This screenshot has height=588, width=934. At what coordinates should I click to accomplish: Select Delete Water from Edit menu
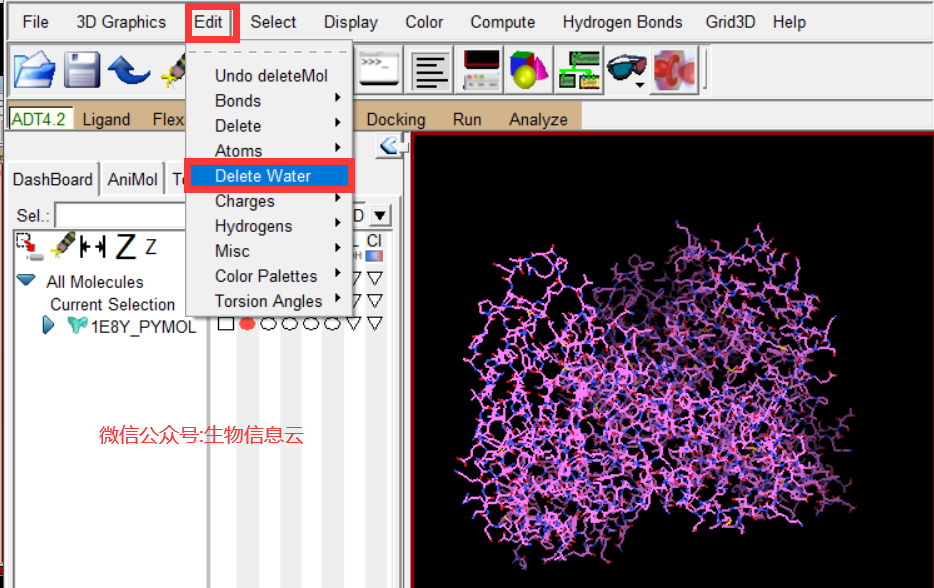pyautogui.click(x=270, y=176)
